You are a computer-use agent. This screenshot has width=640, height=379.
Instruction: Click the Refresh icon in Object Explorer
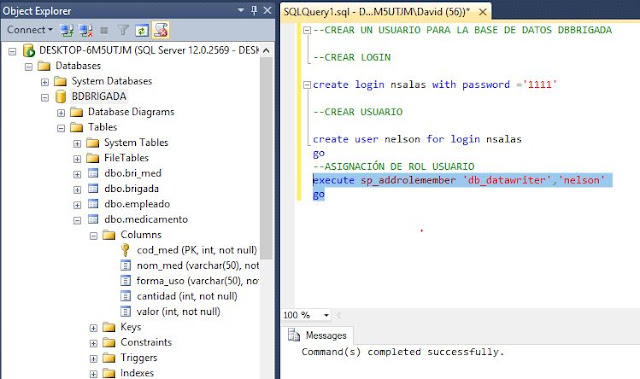(142, 30)
